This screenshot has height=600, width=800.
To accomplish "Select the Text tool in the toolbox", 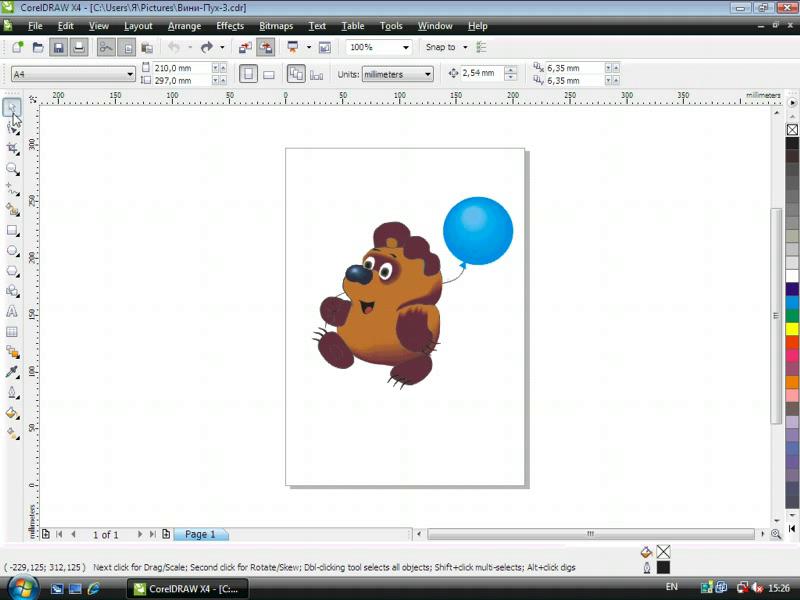I will pyautogui.click(x=12, y=311).
